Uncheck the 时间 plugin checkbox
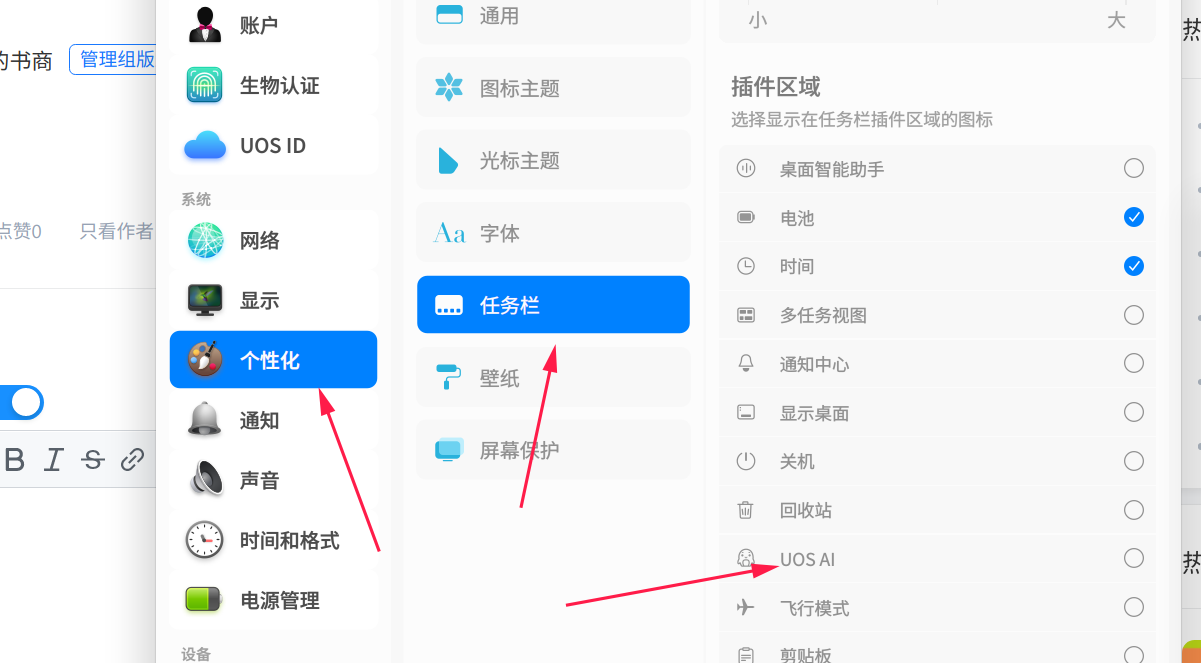 [x=1133, y=266]
